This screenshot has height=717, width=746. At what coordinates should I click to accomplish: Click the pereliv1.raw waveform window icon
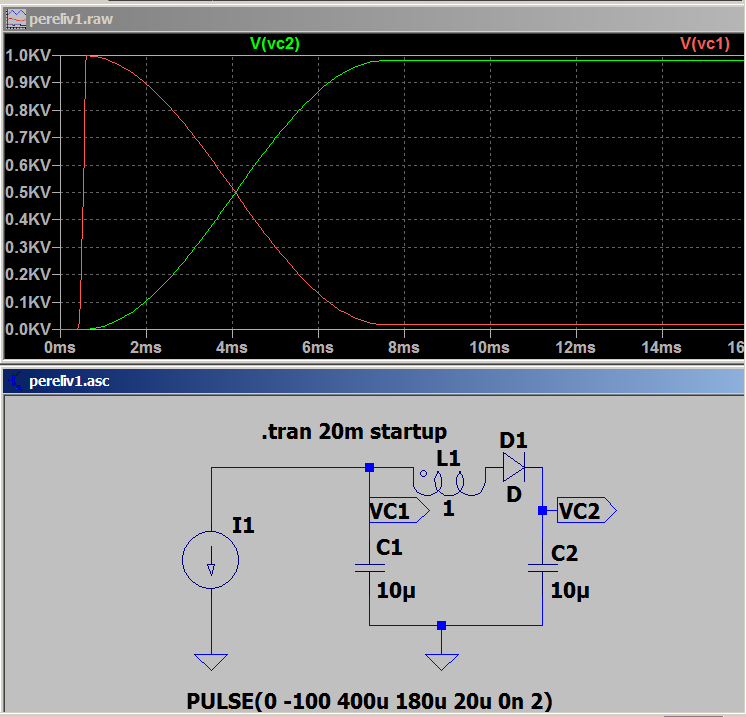(x=15, y=19)
